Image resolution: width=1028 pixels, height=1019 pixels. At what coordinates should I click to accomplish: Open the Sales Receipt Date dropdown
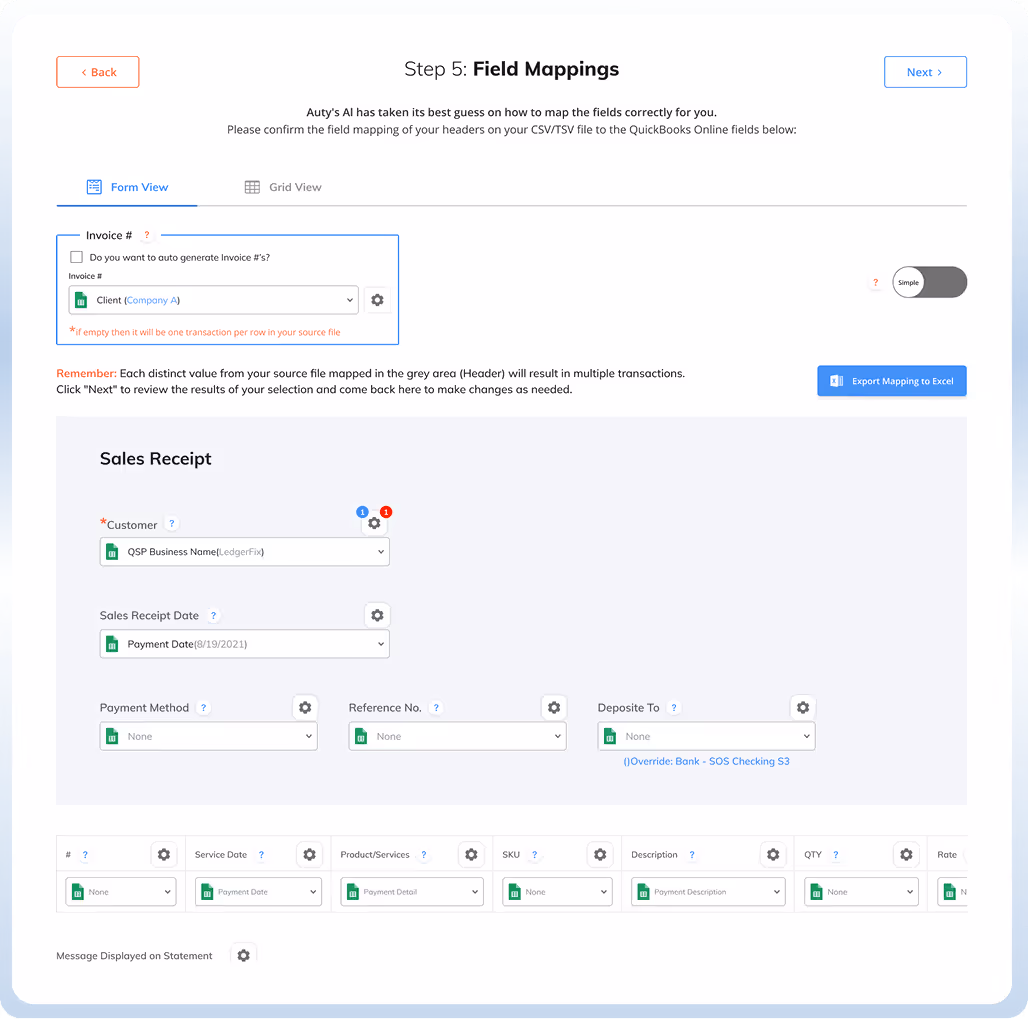244,645
